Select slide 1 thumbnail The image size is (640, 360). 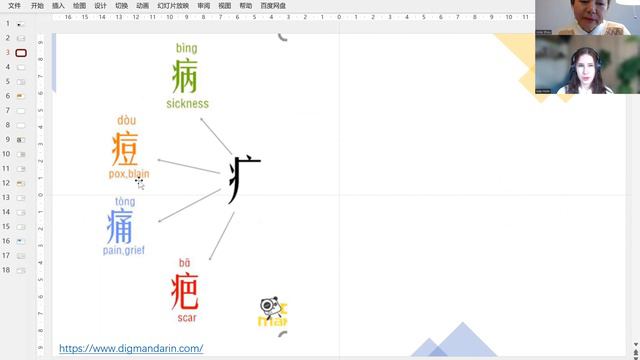tap(21, 24)
